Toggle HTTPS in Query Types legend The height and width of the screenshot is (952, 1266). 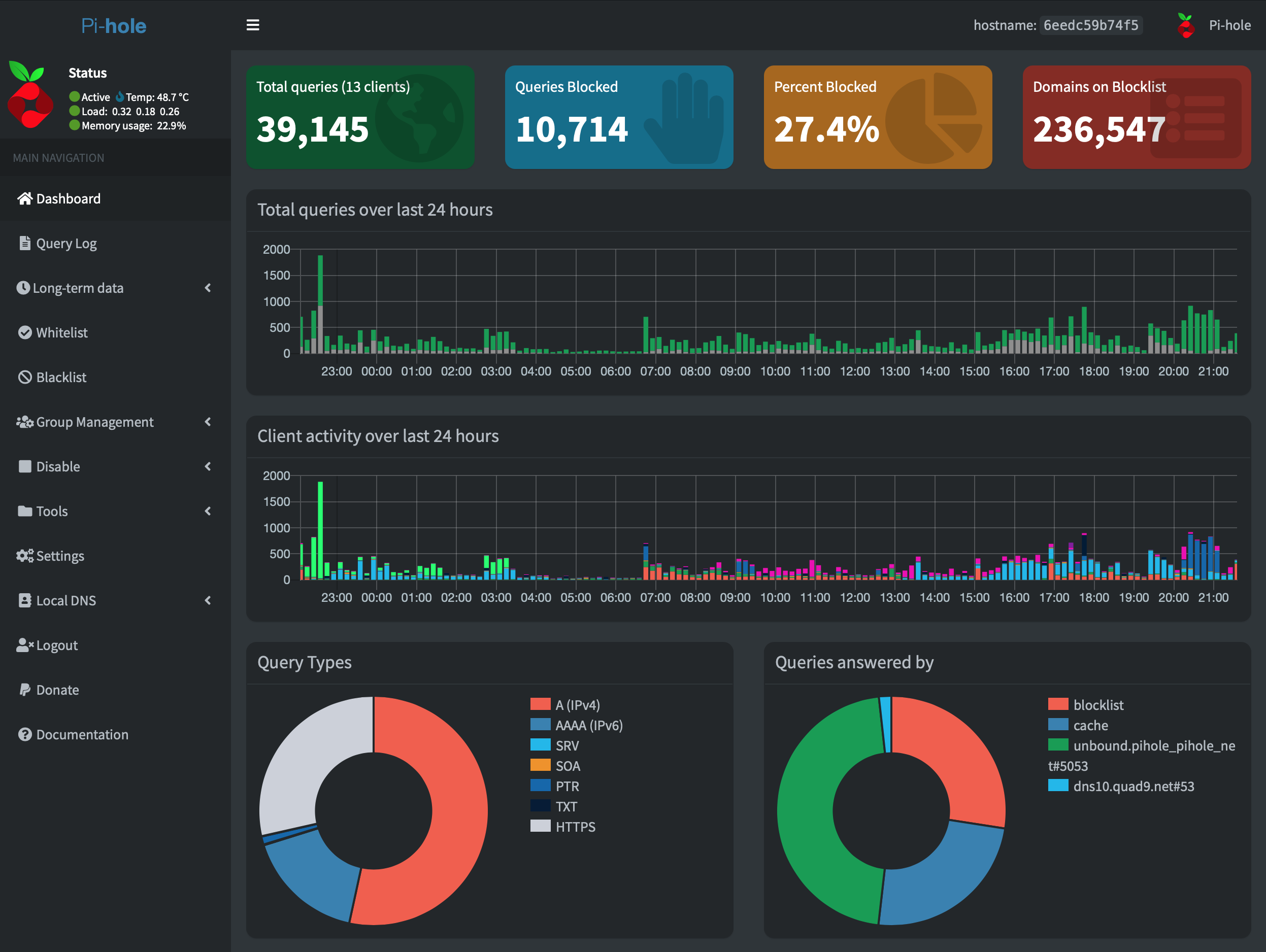(562, 826)
